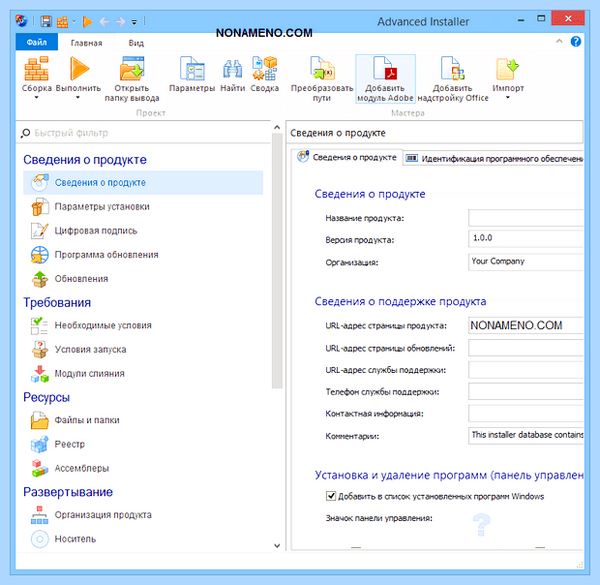This screenshot has height=585, width=600.
Task: Click the Сборка build icon
Action: (x=36, y=69)
